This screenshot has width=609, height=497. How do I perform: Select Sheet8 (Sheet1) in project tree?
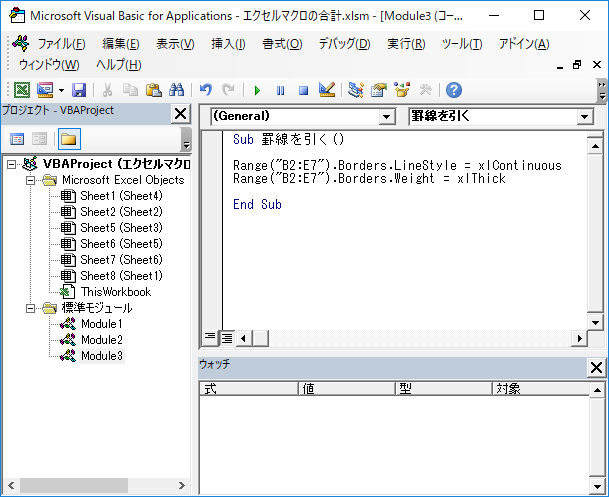point(121,276)
